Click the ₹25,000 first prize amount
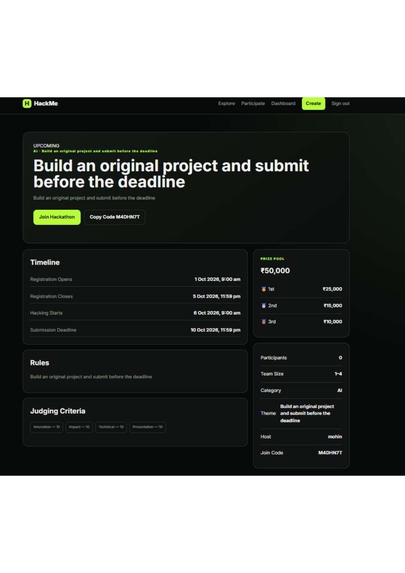 point(333,289)
